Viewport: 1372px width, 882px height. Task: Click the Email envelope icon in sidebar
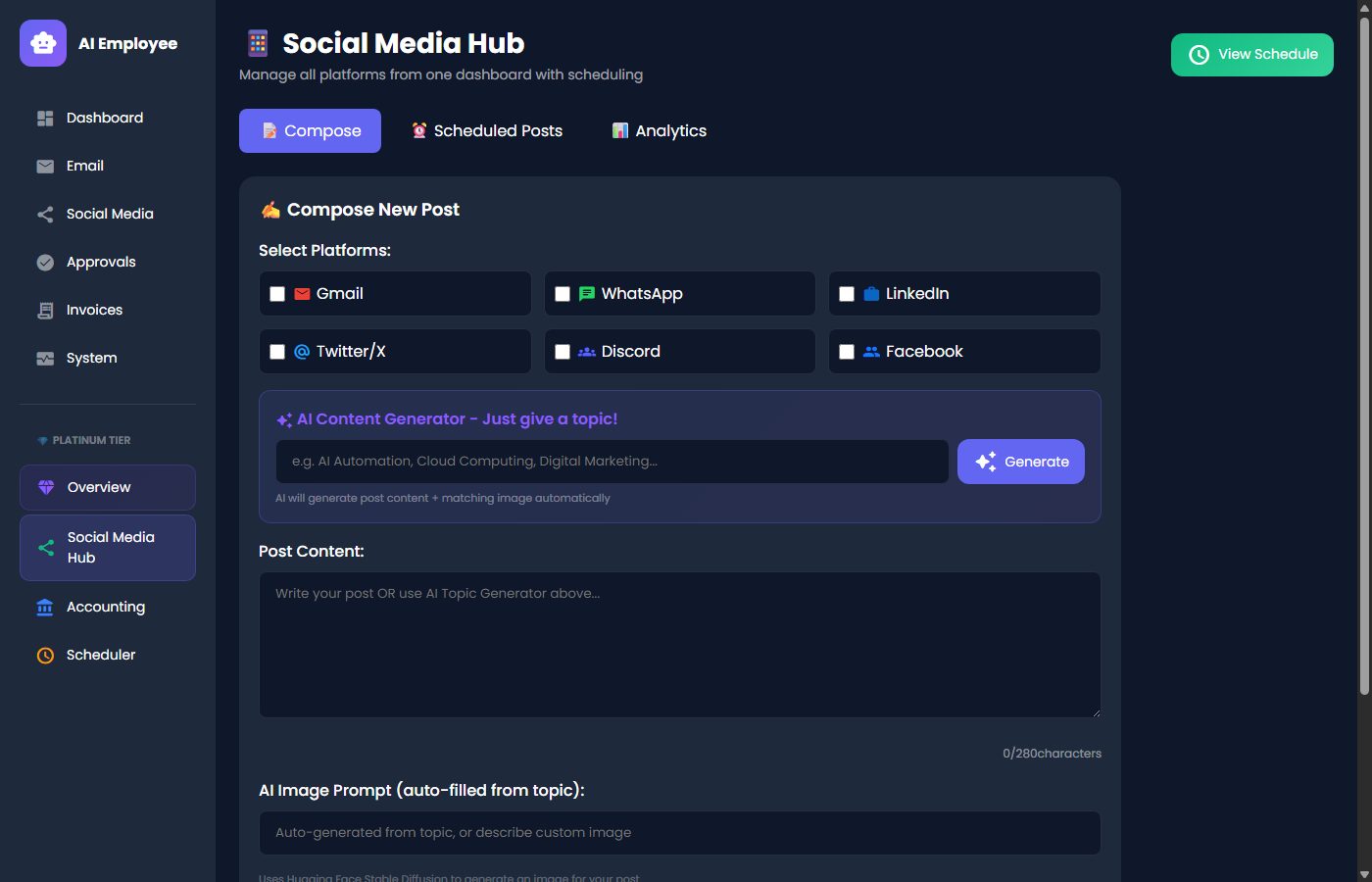(x=45, y=167)
